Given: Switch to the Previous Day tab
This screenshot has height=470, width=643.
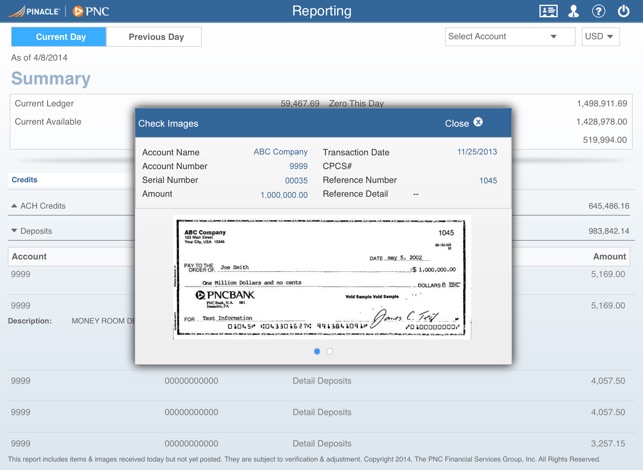Looking at the screenshot, I should coord(154,37).
